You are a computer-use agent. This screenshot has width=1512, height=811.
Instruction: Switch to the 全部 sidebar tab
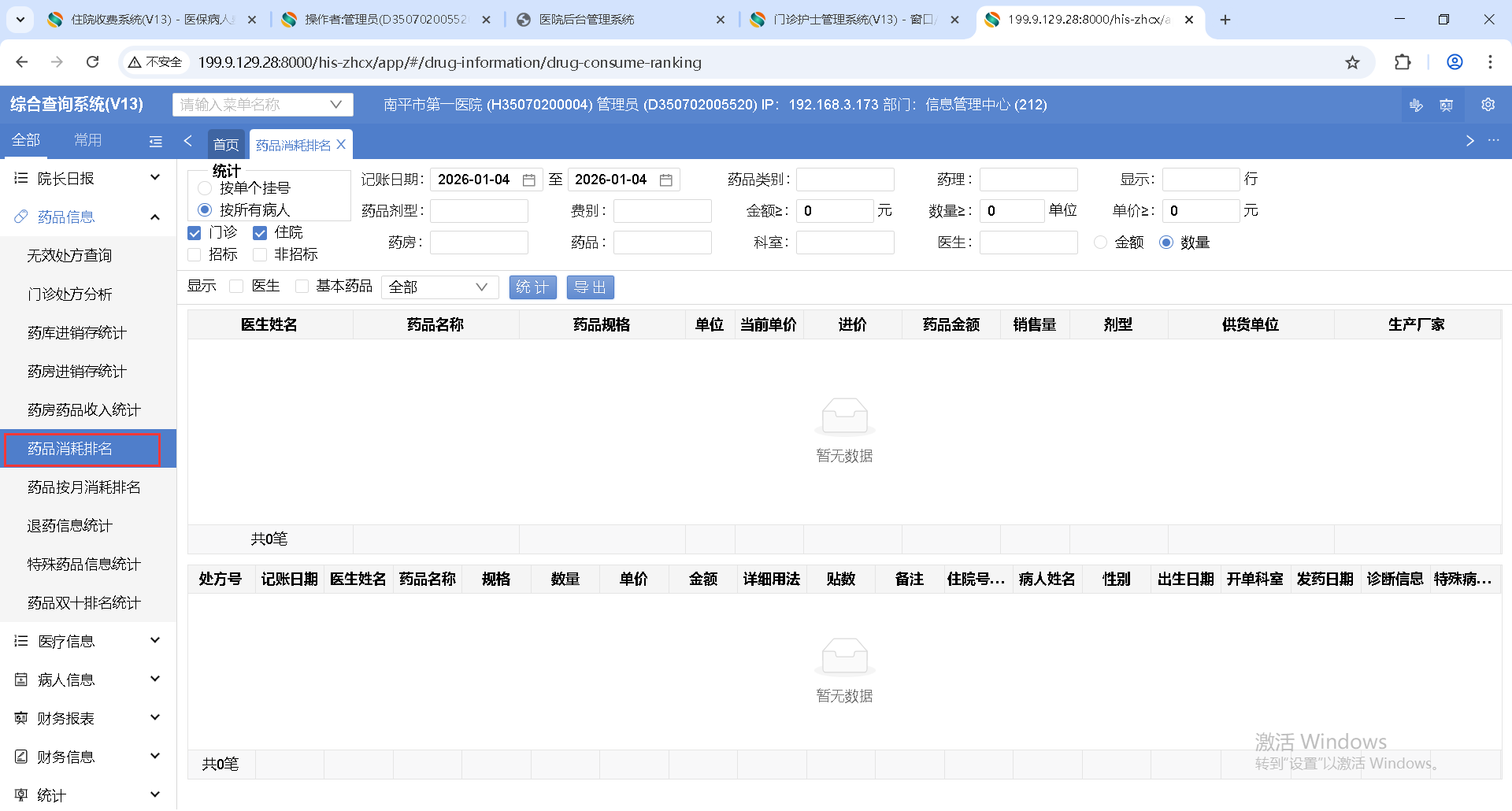pyautogui.click(x=26, y=140)
